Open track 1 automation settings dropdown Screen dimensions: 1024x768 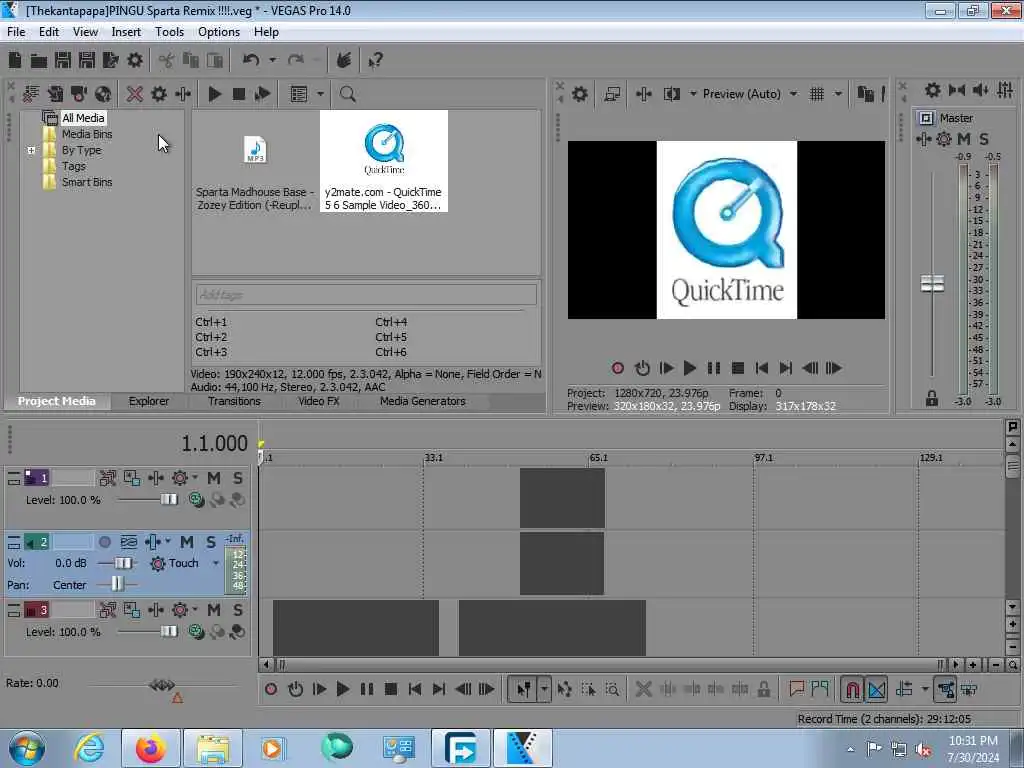pyautogui.click(x=195, y=478)
